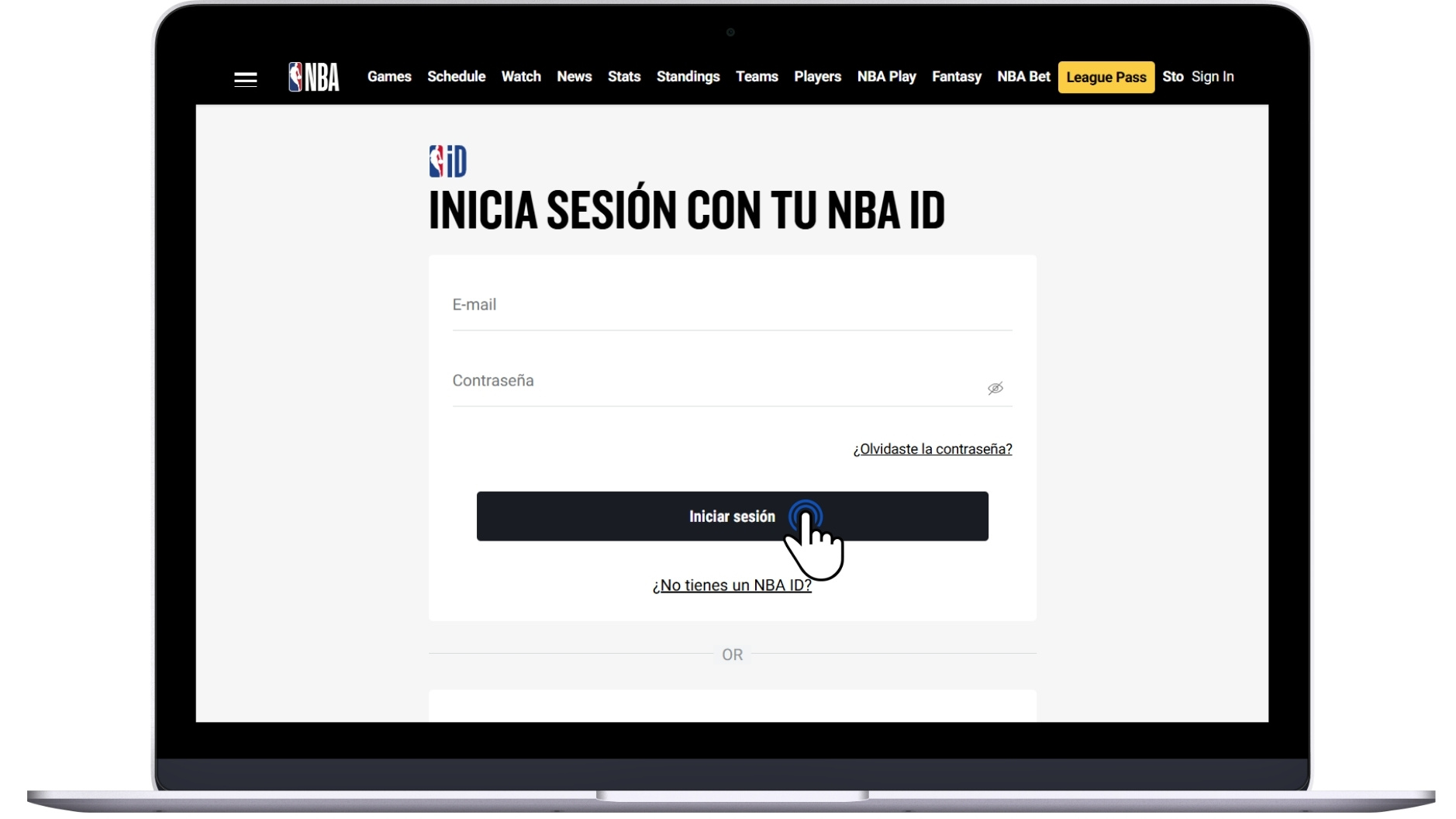Open the Sto (Store) nav item

[1172, 77]
